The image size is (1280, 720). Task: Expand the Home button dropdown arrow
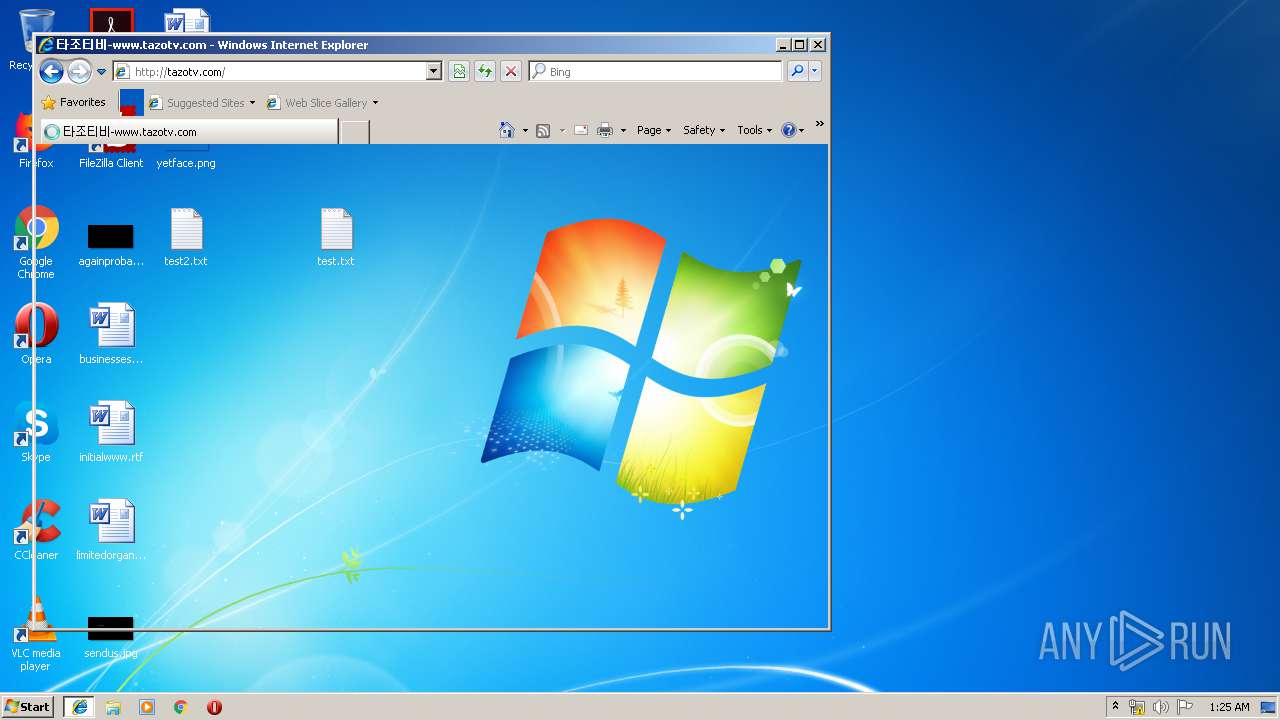525,131
